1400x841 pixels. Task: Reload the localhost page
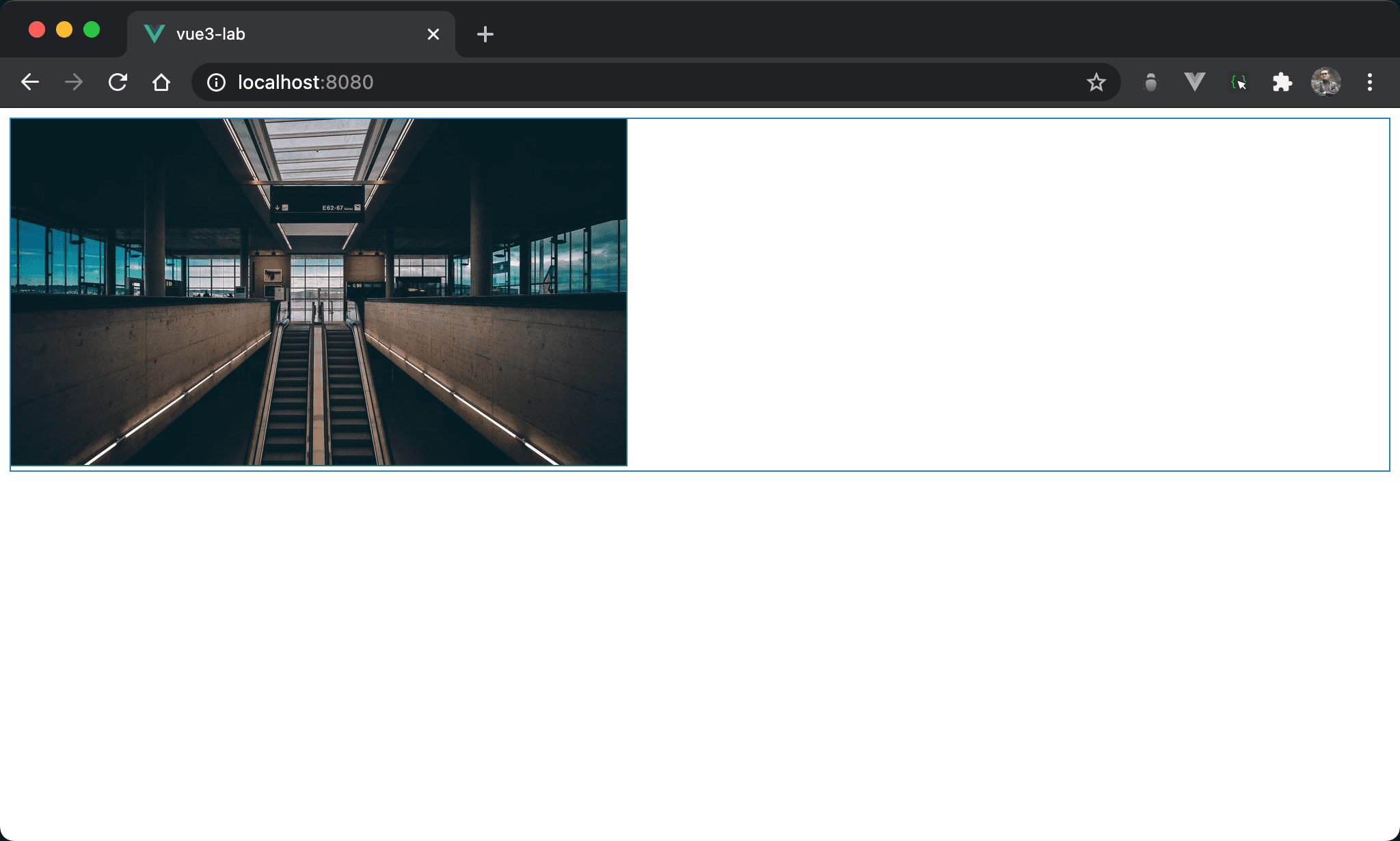[118, 83]
